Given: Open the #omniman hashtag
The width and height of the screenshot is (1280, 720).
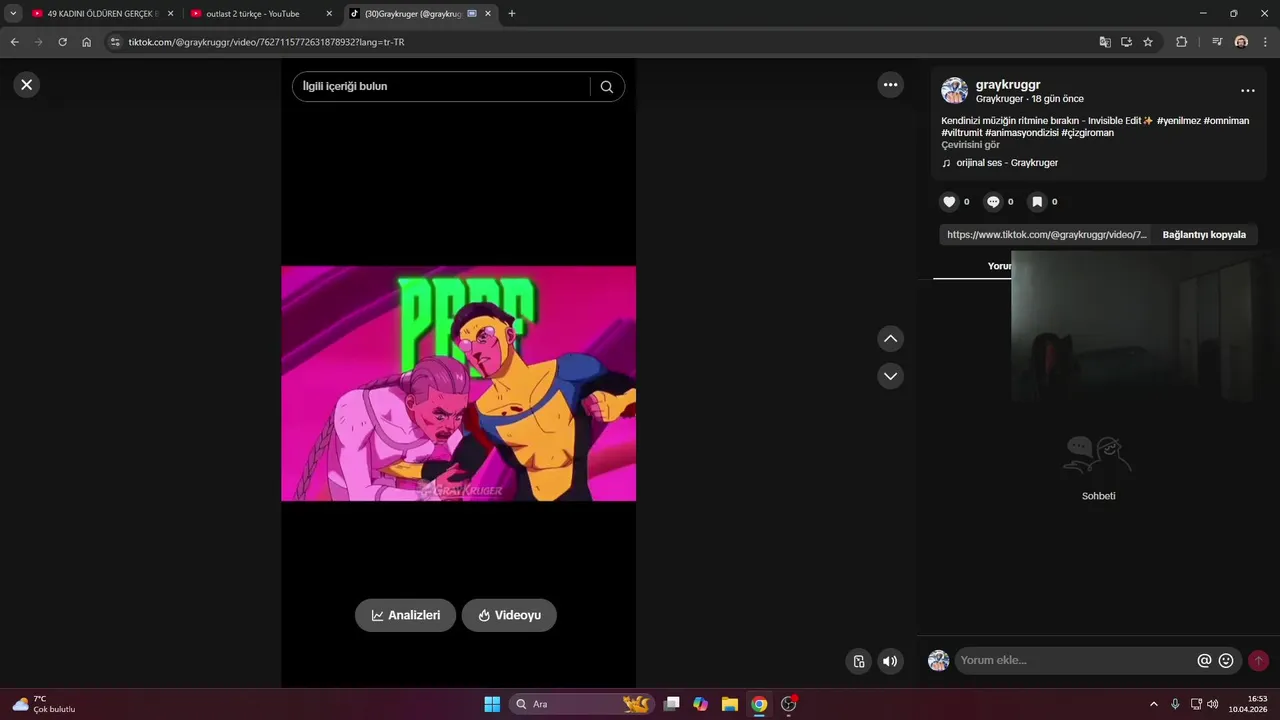Looking at the screenshot, I should (x=1226, y=121).
